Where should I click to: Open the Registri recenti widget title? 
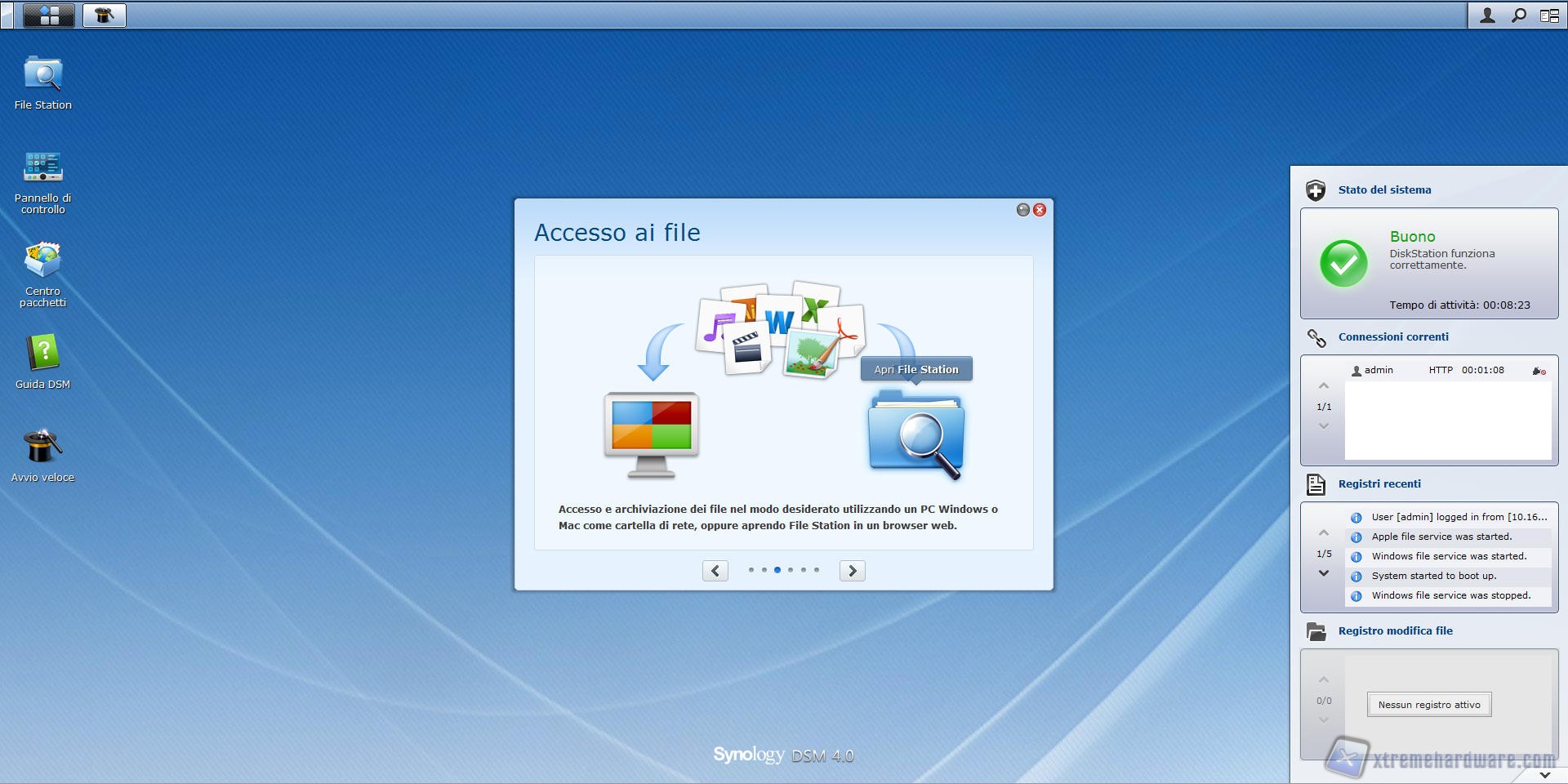1379,483
